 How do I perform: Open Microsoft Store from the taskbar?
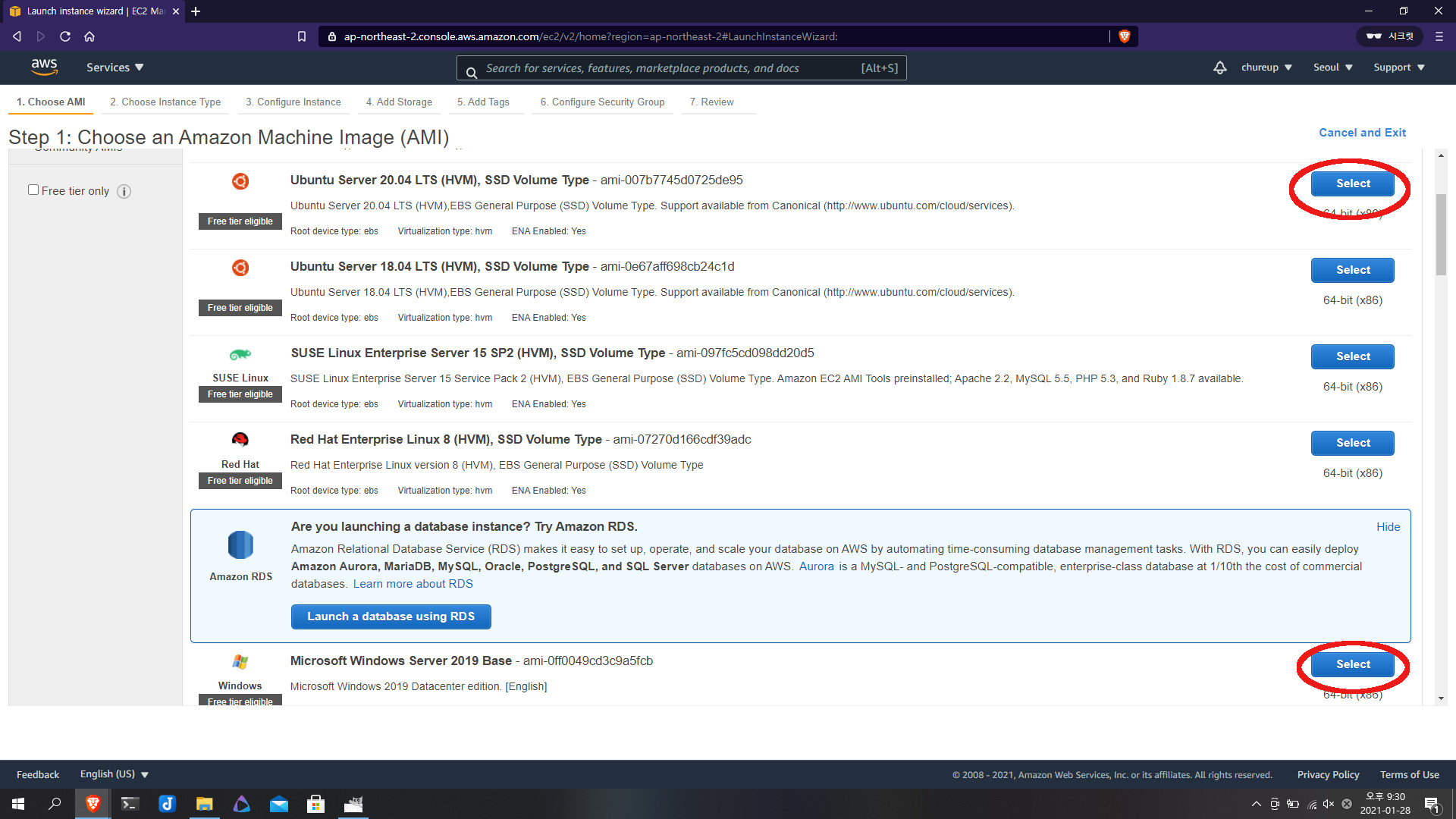tap(315, 804)
